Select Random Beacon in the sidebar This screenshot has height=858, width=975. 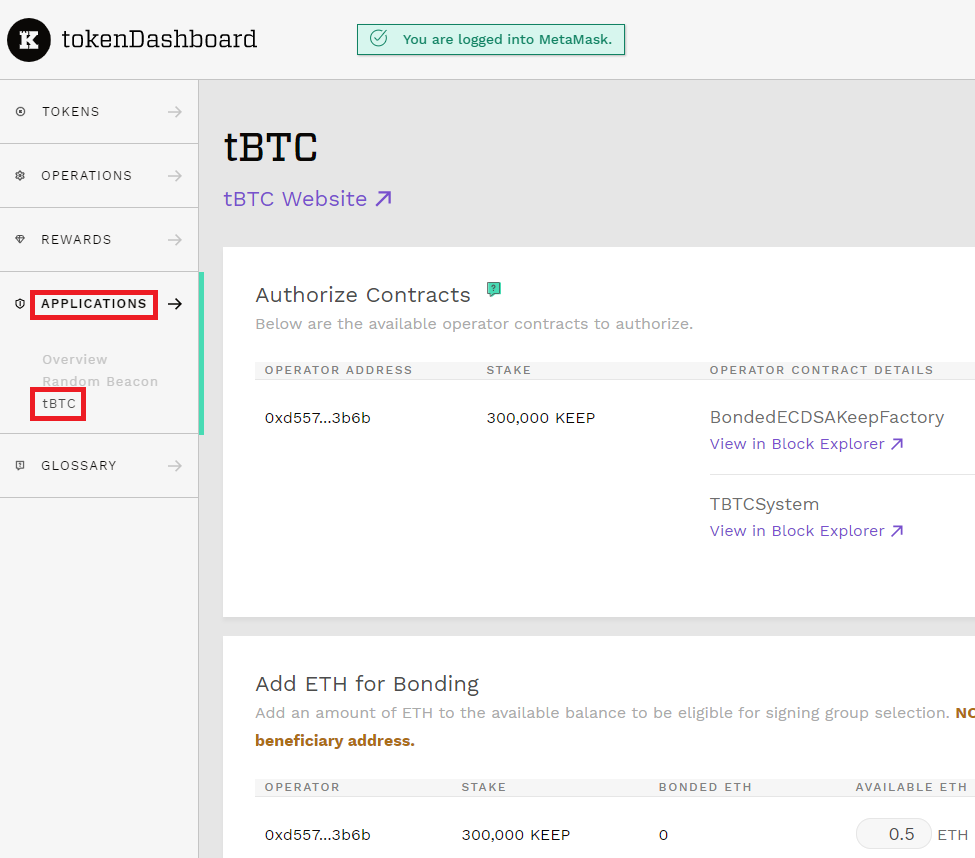point(100,382)
